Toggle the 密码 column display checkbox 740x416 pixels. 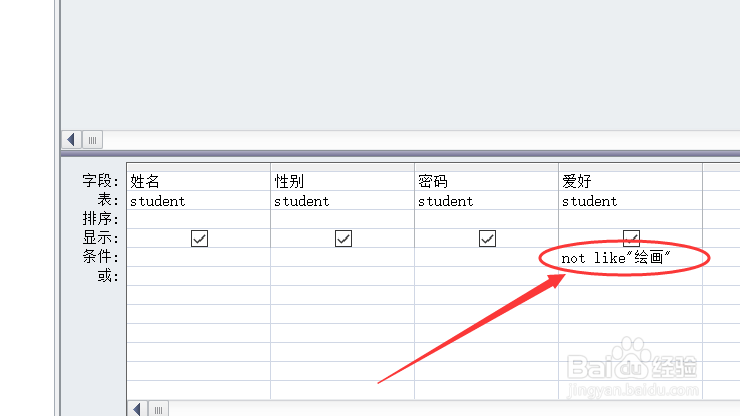(487, 238)
